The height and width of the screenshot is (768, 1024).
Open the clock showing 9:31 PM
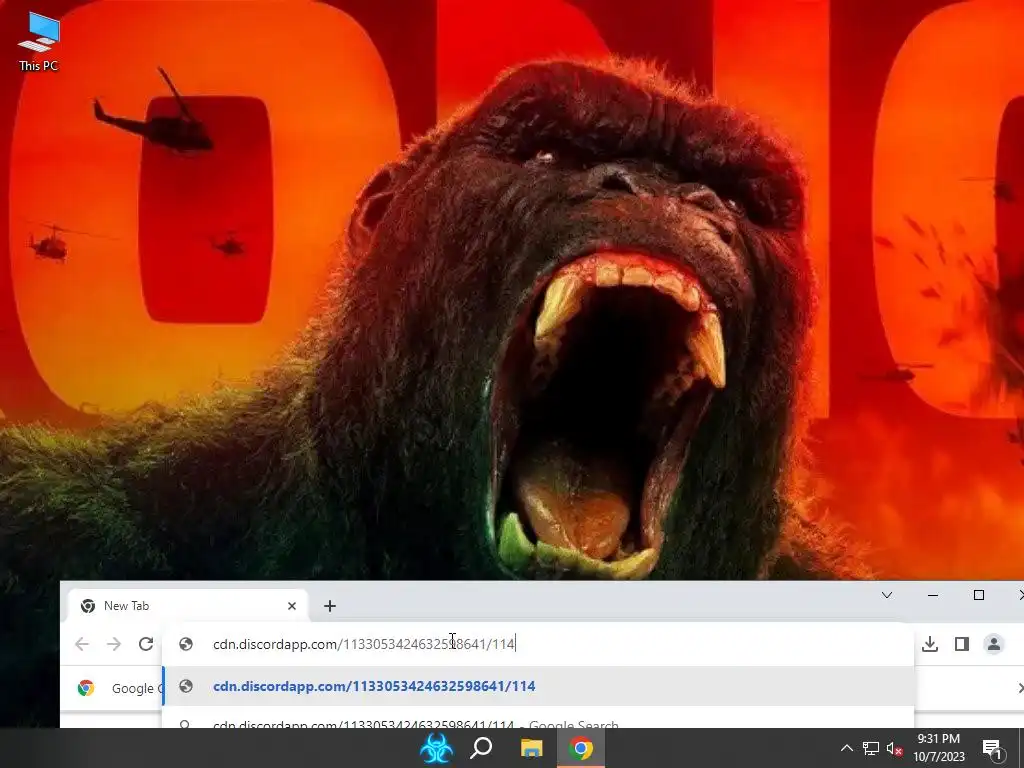938,748
